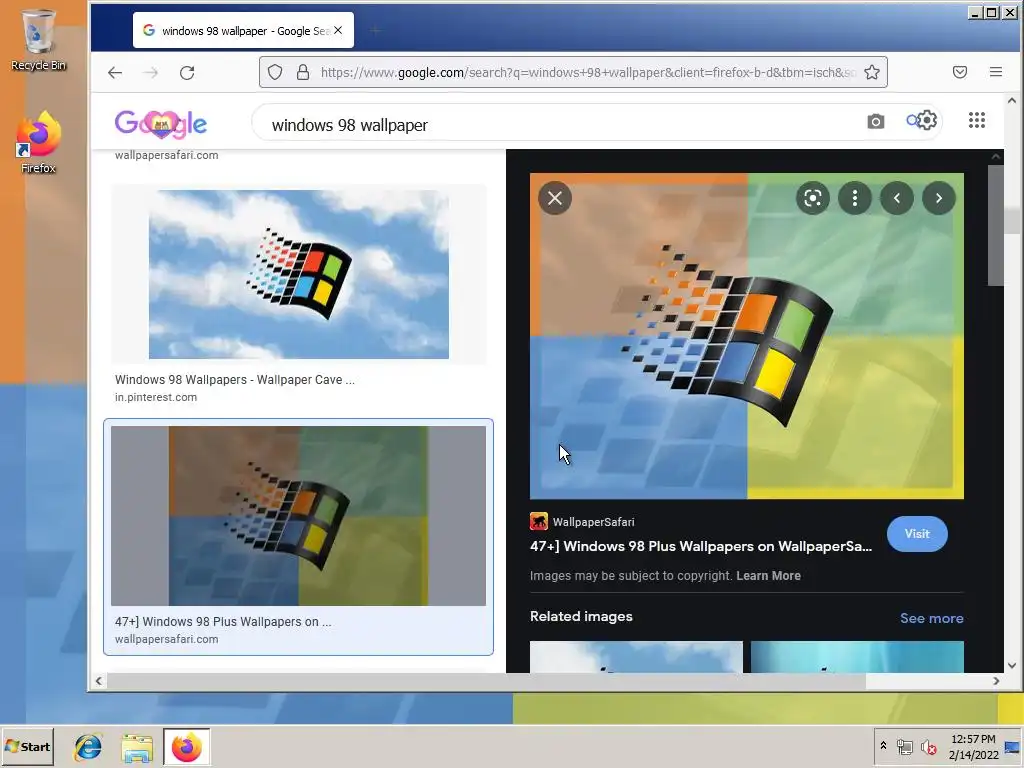Select the Firefox desktop shortcut
1024x768 pixels.
(x=38, y=143)
